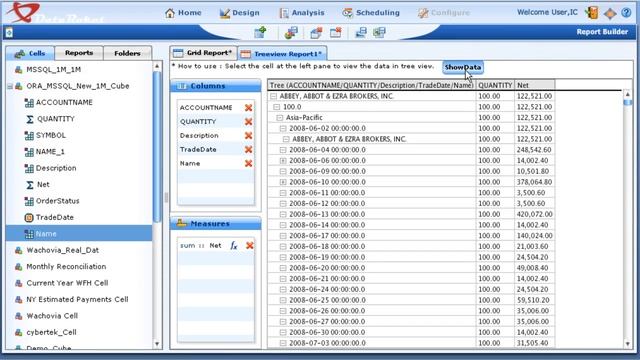Select the Description field in the cube tree
640x360 pixels.
[x=56, y=168]
